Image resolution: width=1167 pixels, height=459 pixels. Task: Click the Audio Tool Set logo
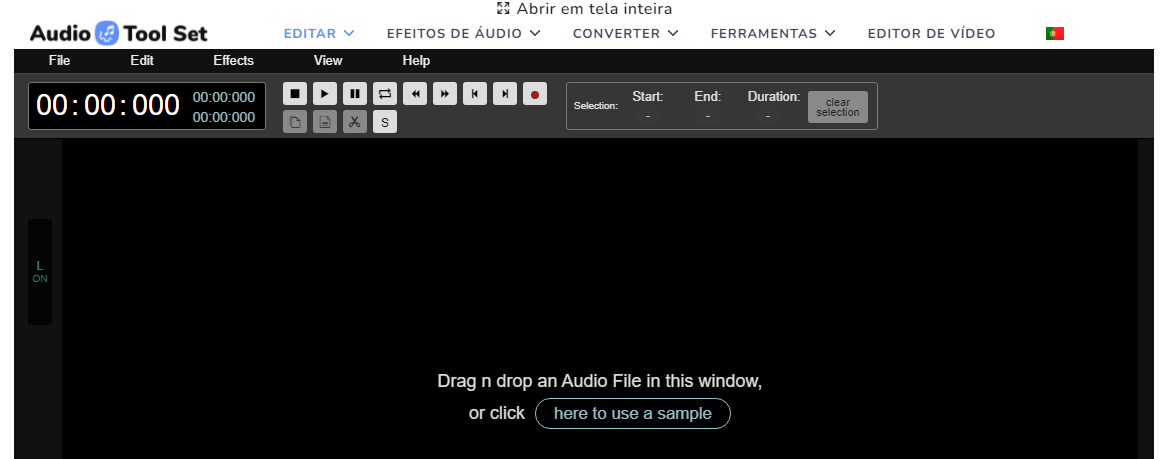click(118, 33)
